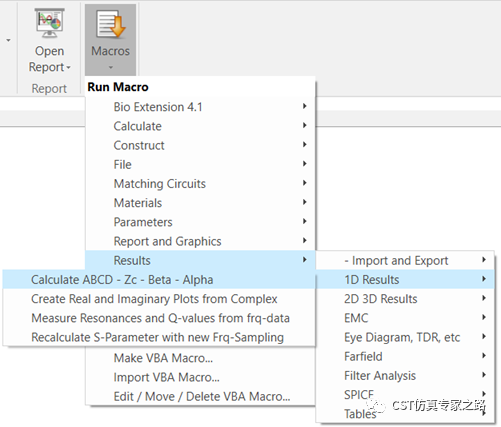Screen dimensions: 501x427
Task: Click the Open Report icon
Action: coord(49,23)
